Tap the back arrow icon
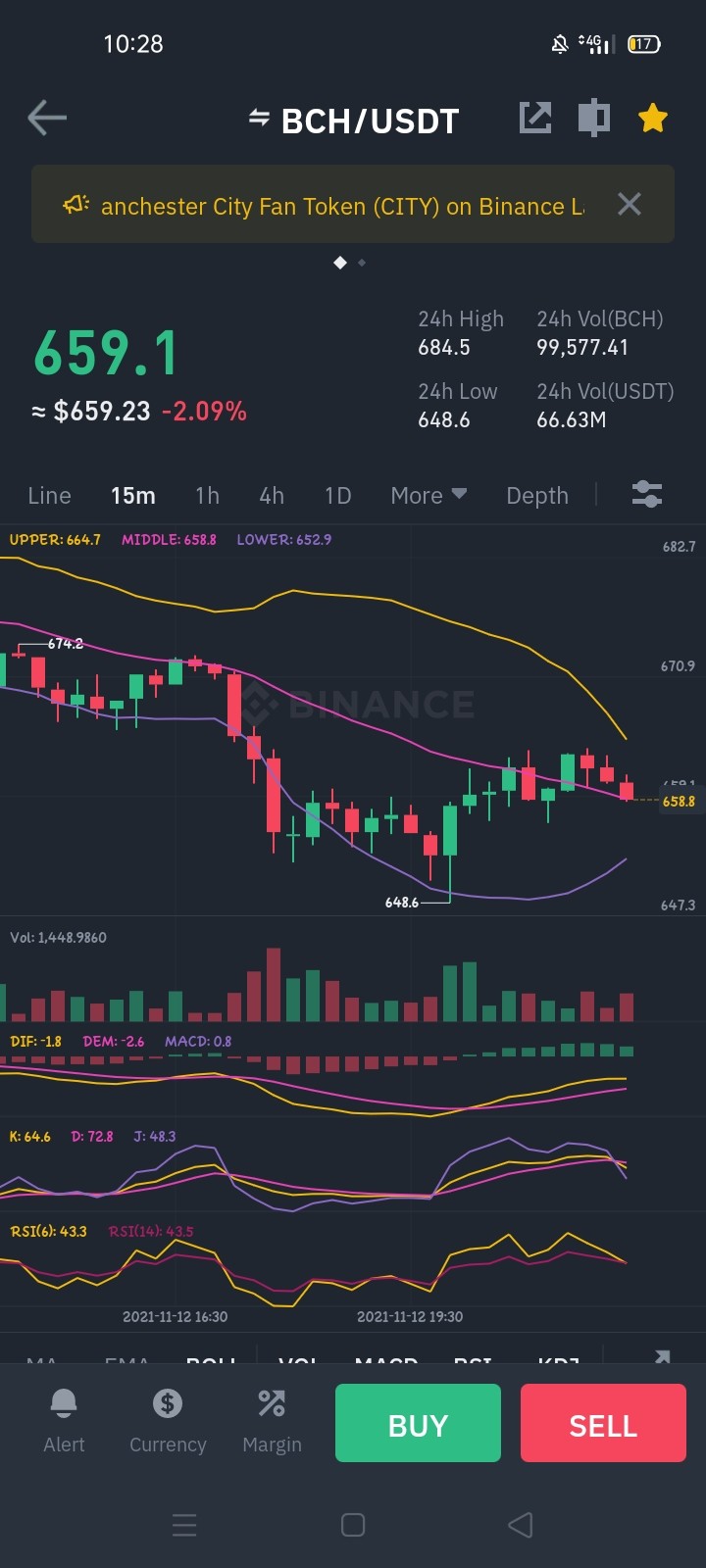 [47, 119]
